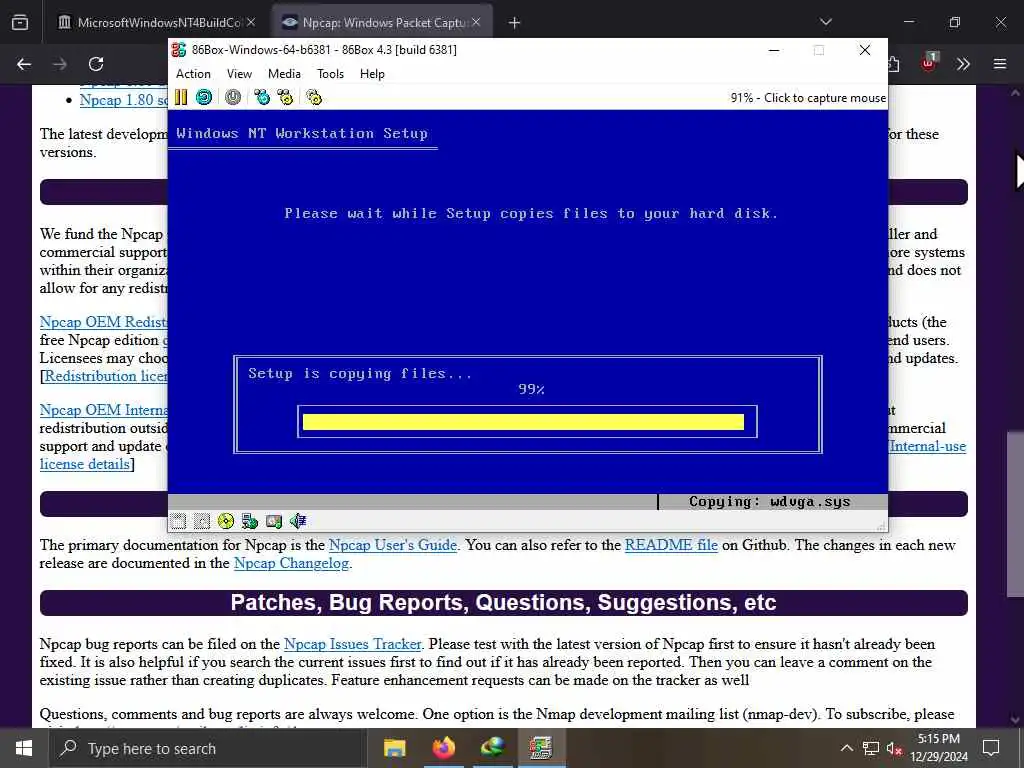Image resolution: width=1024 pixels, height=768 pixels.
Task: Open the Npcap OEM Redist link
Action: [103, 322]
